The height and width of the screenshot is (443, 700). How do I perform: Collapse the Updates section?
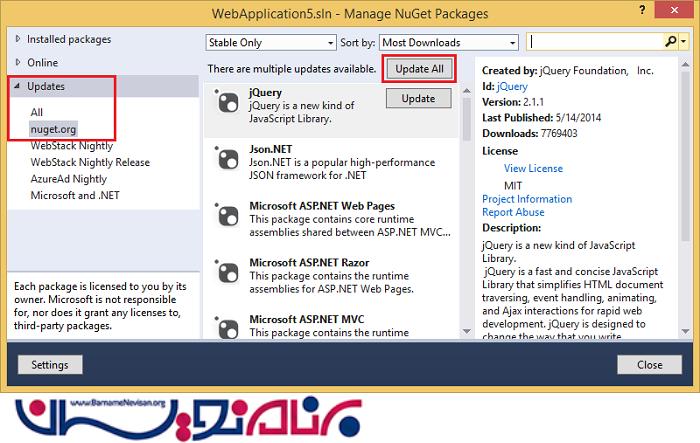(x=17, y=86)
